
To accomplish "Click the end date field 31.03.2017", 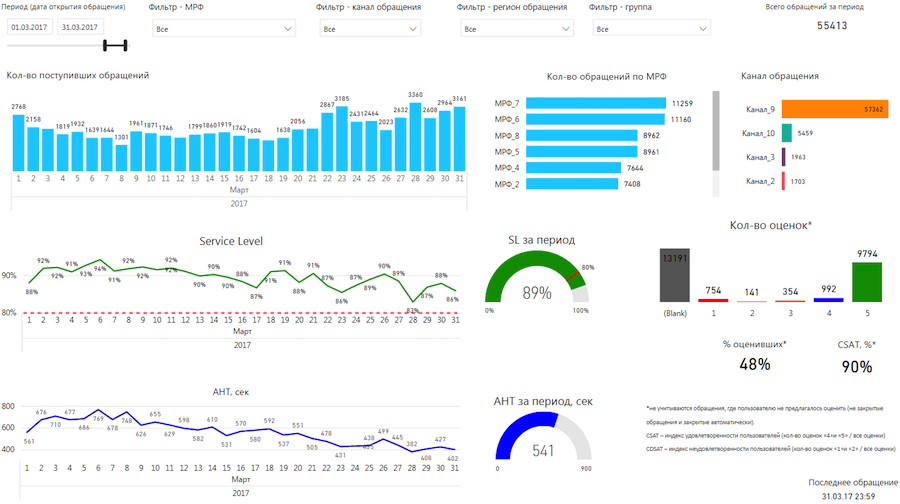I will [x=80, y=27].
